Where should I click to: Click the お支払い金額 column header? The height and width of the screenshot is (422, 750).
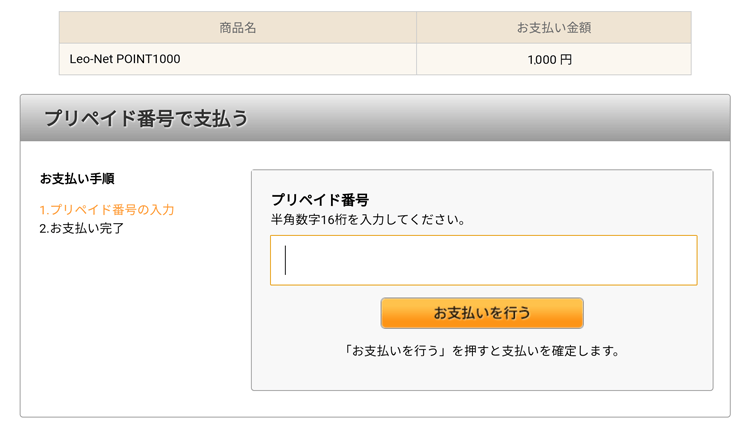[x=554, y=28]
